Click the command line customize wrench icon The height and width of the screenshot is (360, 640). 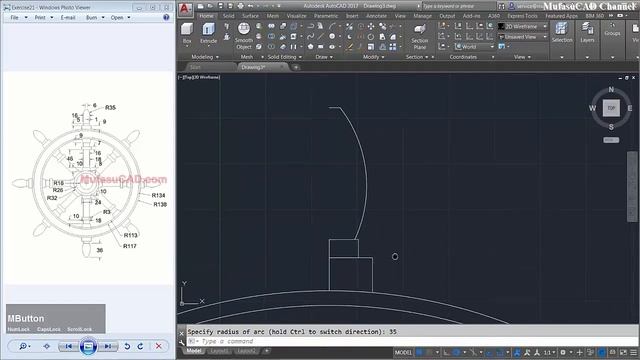pyautogui.click(x=182, y=342)
